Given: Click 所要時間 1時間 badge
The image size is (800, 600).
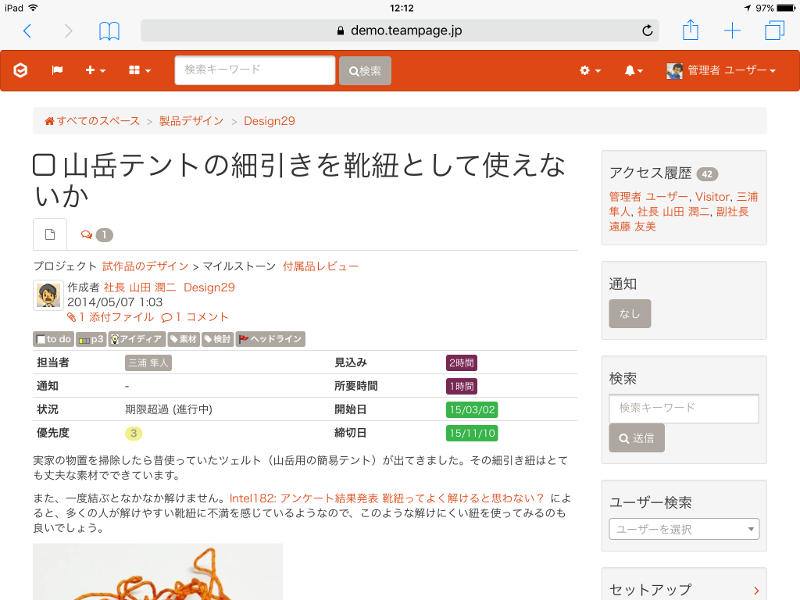Looking at the screenshot, I should pyautogui.click(x=461, y=386).
